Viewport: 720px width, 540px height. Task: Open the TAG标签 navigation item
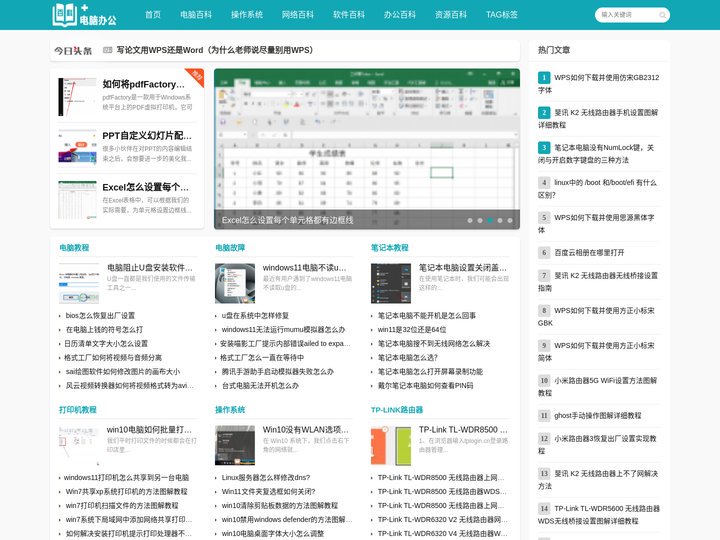coord(502,15)
